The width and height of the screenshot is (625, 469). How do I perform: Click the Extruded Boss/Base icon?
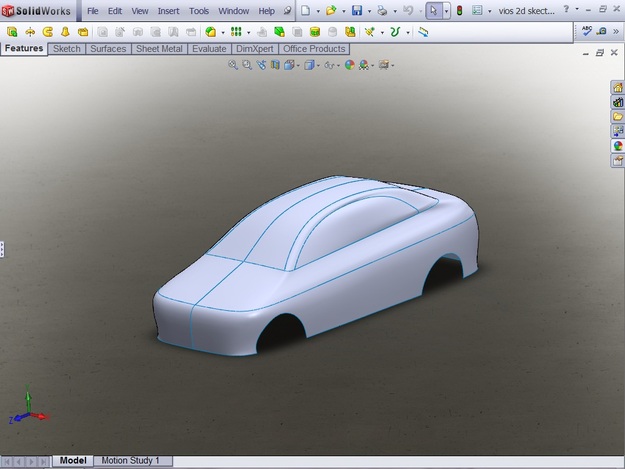[x=12, y=32]
